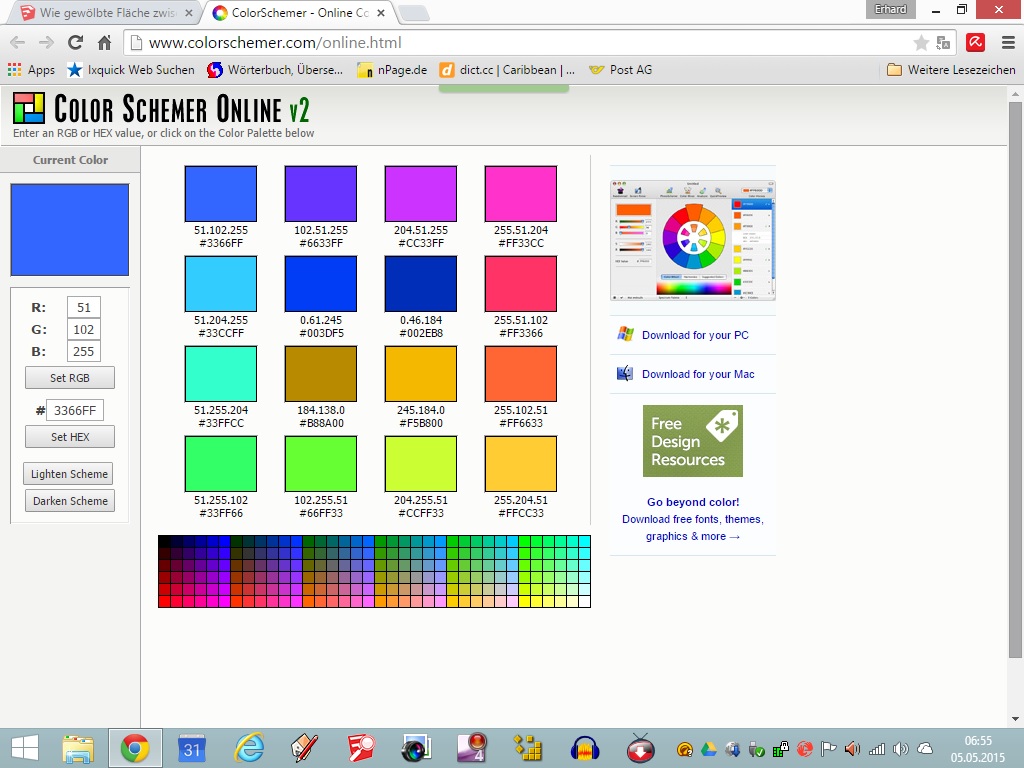Click the Windows Start button

tap(24, 748)
